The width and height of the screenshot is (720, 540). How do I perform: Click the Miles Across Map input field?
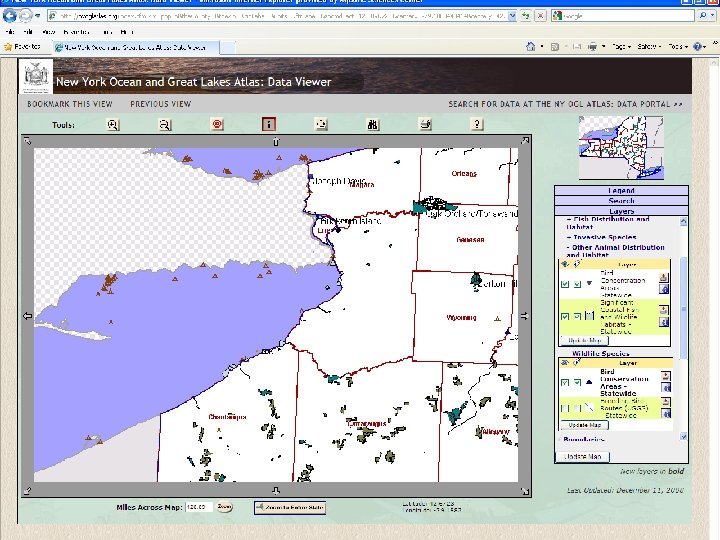click(198, 507)
